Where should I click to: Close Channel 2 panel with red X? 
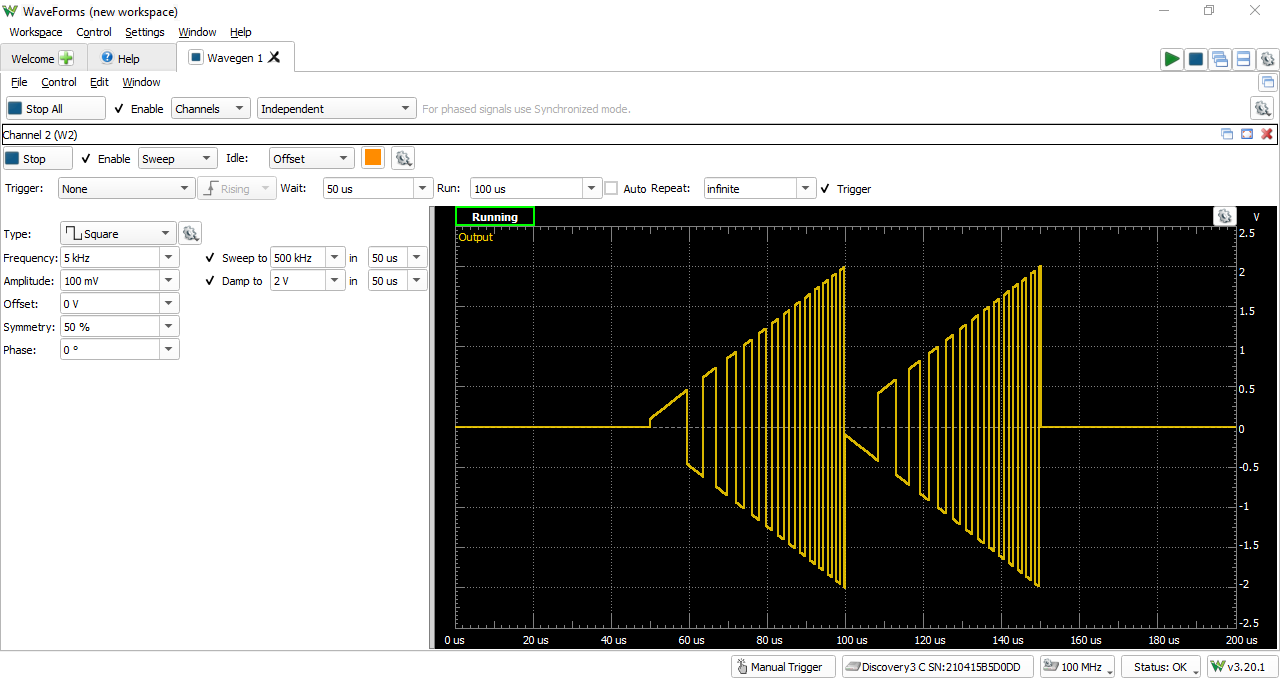(1267, 134)
